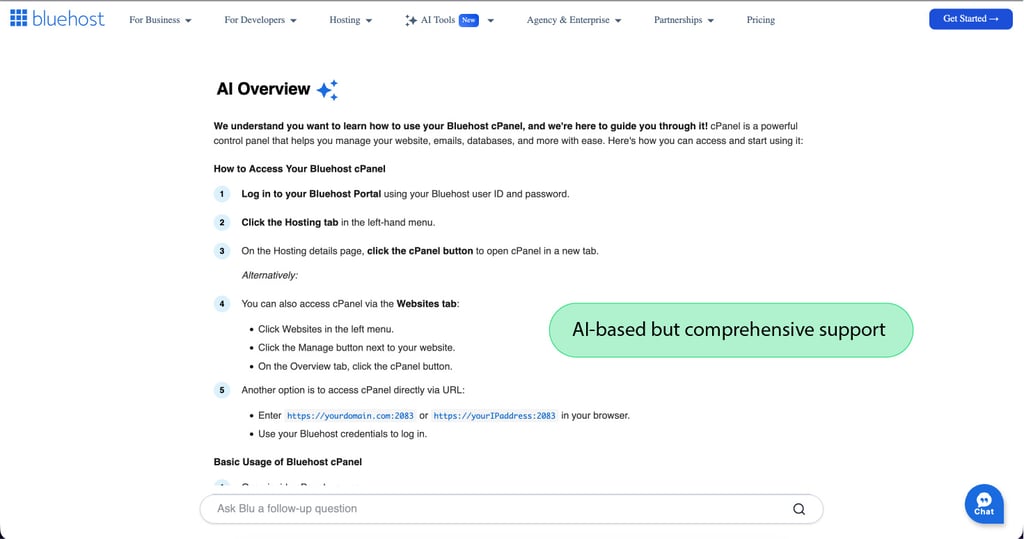Click 'On the Overview tab, click the cPanel button.'

point(355,367)
